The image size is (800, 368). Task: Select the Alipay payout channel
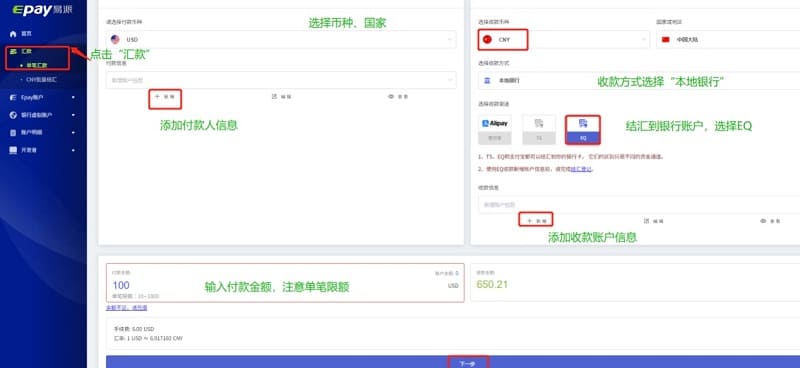[494, 130]
